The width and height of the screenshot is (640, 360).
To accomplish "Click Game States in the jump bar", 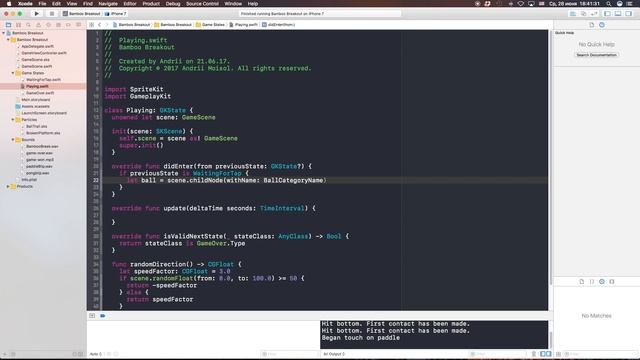I will [x=210, y=25].
